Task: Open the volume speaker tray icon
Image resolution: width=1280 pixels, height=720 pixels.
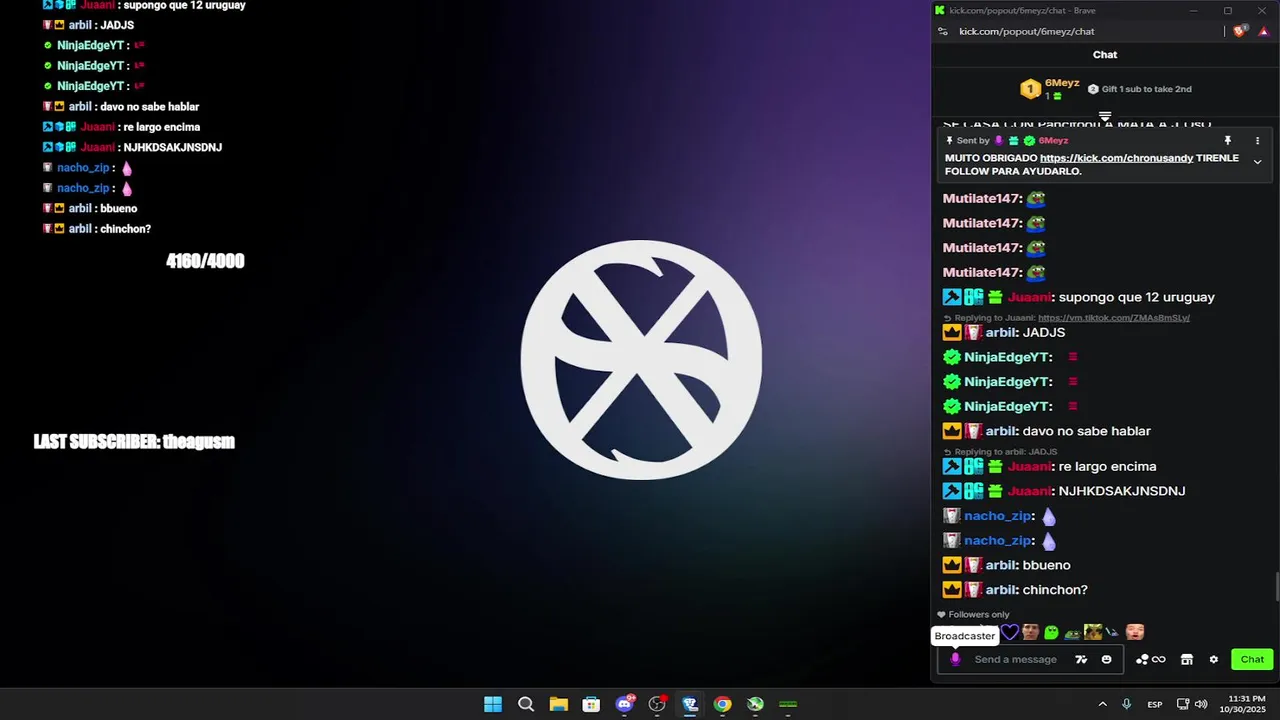Action: [x=1201, y=704]
